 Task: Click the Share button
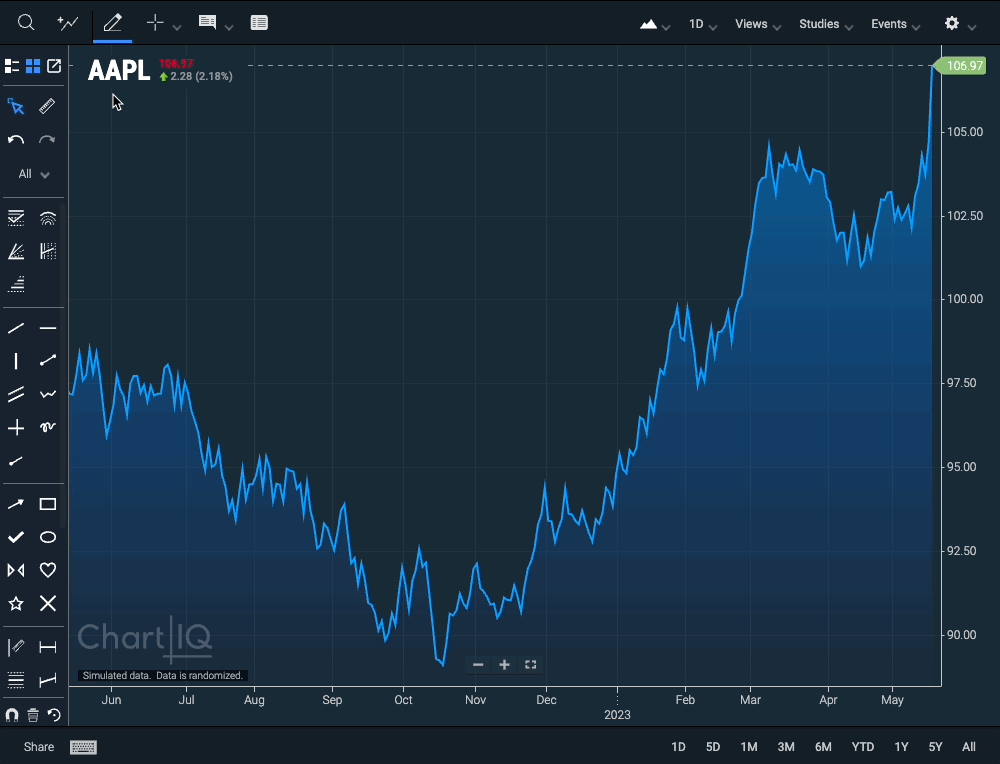click(x=39, y=747)
